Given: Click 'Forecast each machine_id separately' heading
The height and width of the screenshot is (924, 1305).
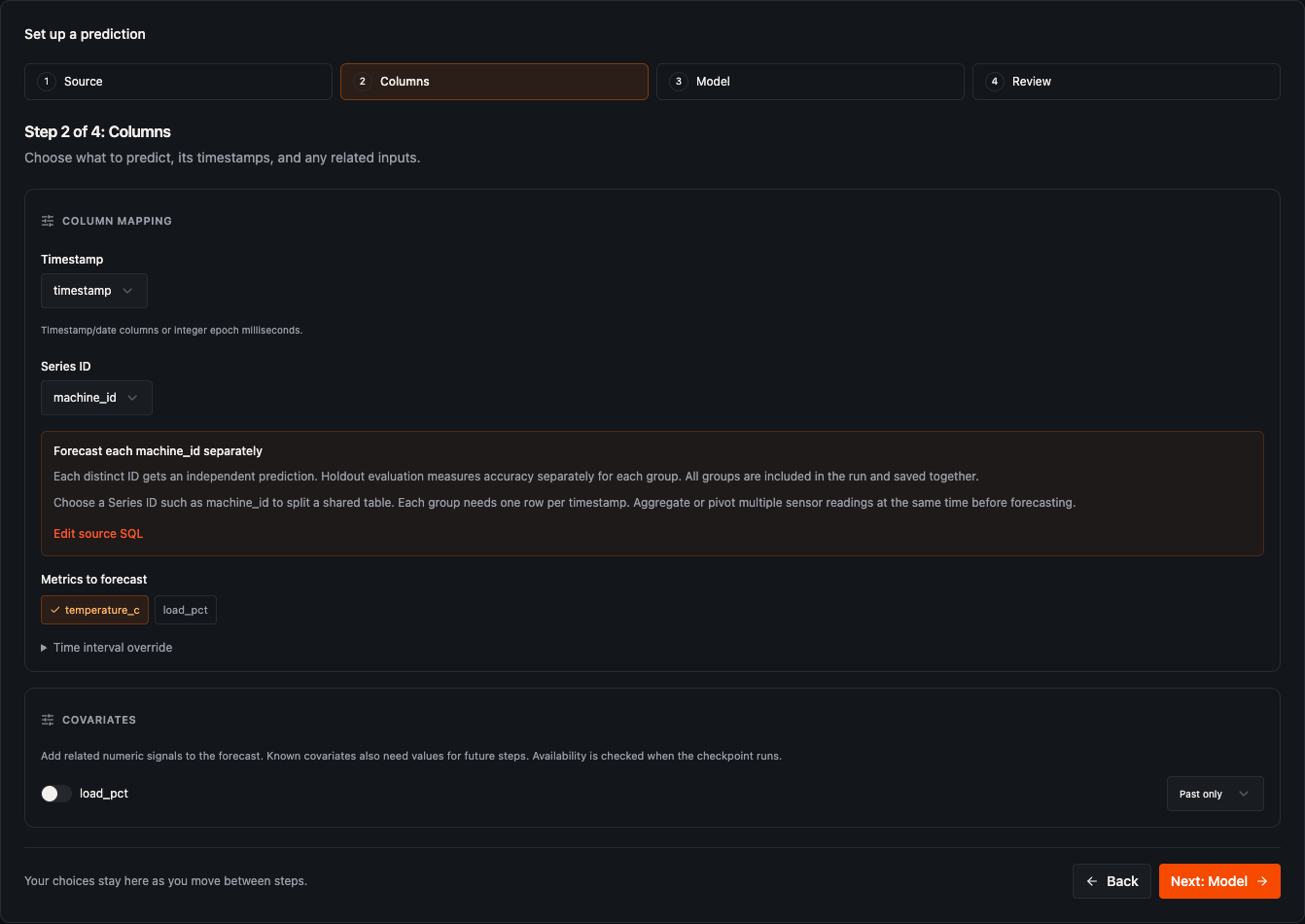Looking at the screenshot, I should click(158, 451).
